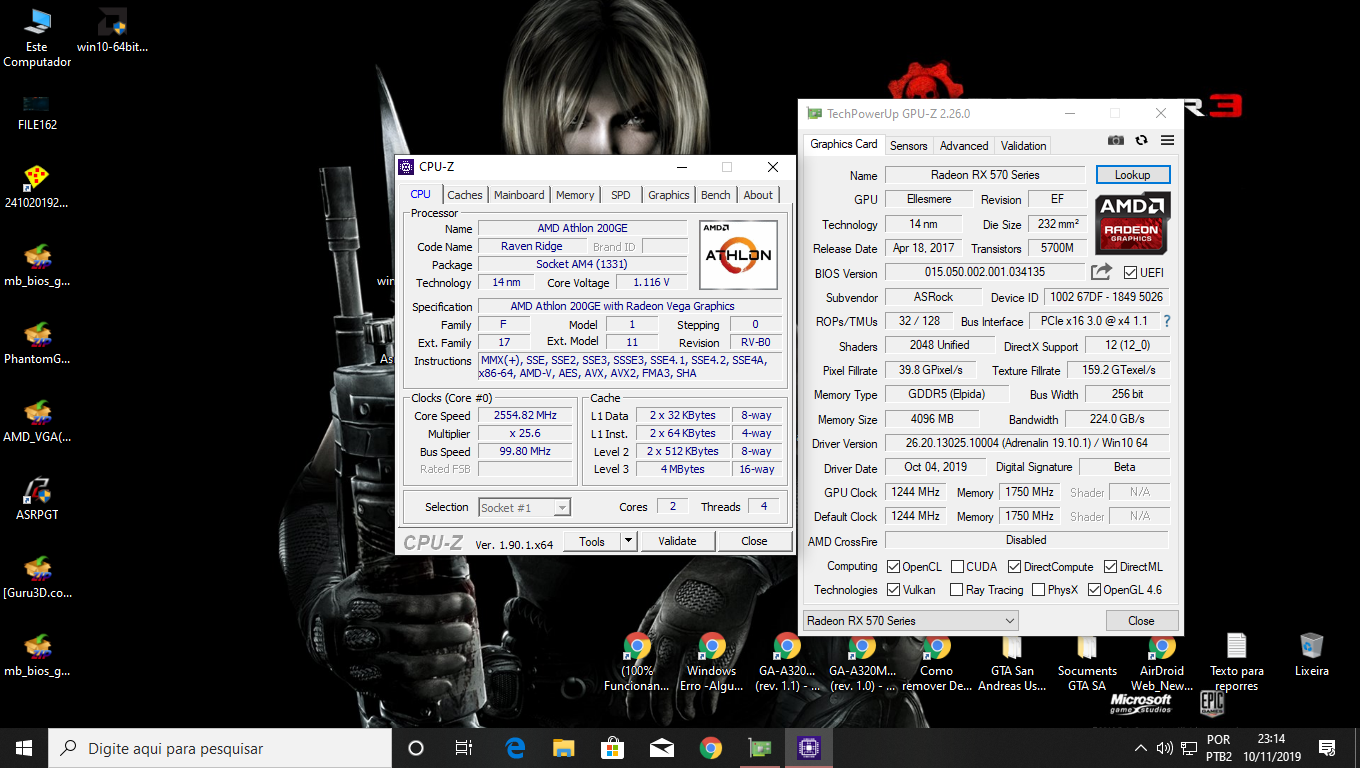Viewport: 1360px width, 768px height.
Task: Toggle the UEFI checkbox in GPU-Z
Action: pos(1131,272)
